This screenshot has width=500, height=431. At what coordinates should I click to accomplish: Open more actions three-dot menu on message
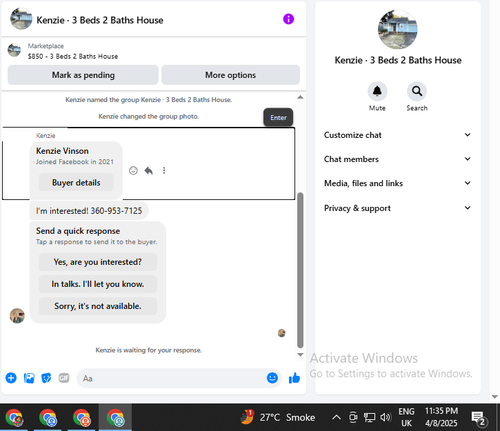[x=164, y=171]
